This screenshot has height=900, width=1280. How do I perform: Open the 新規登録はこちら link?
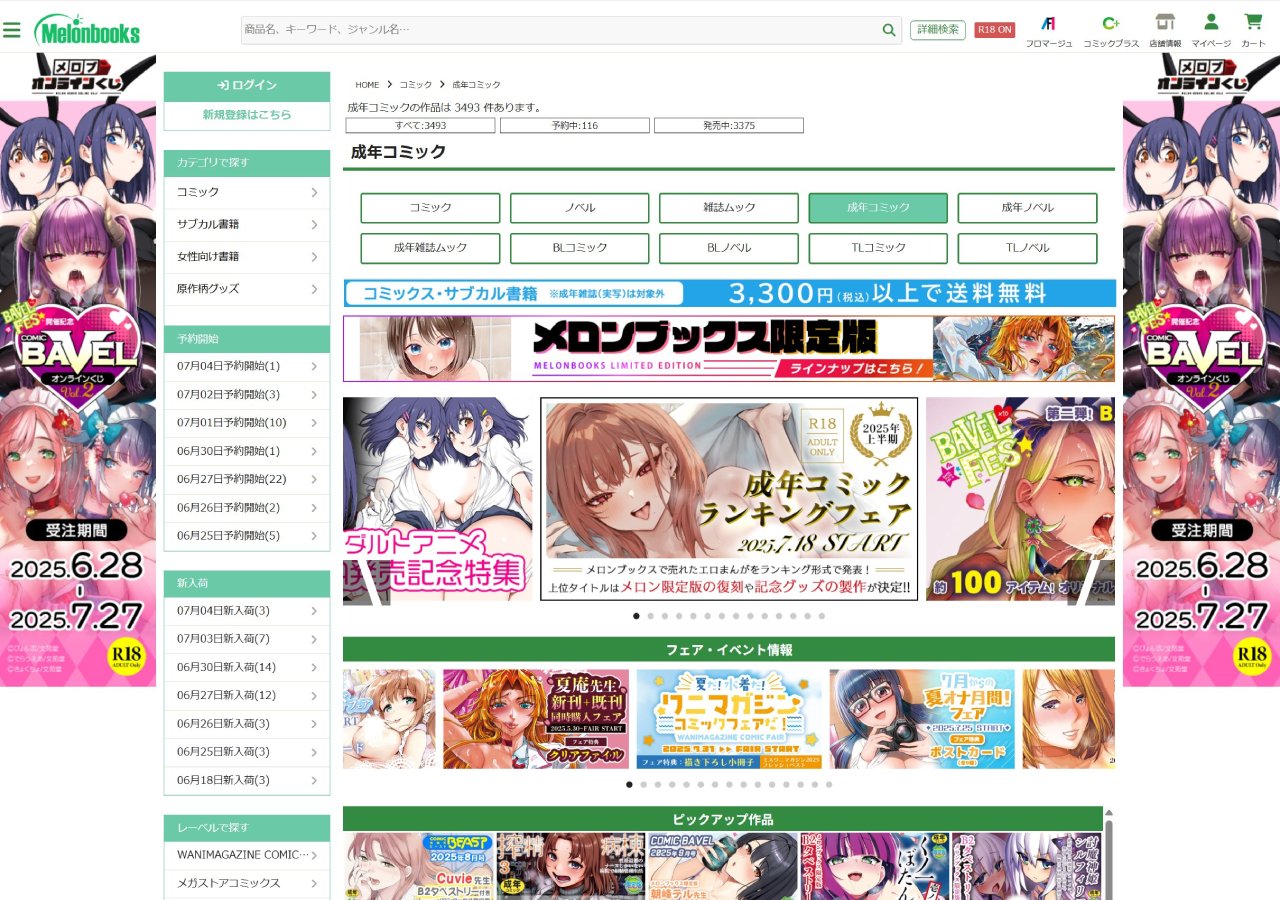click(247, 115)
